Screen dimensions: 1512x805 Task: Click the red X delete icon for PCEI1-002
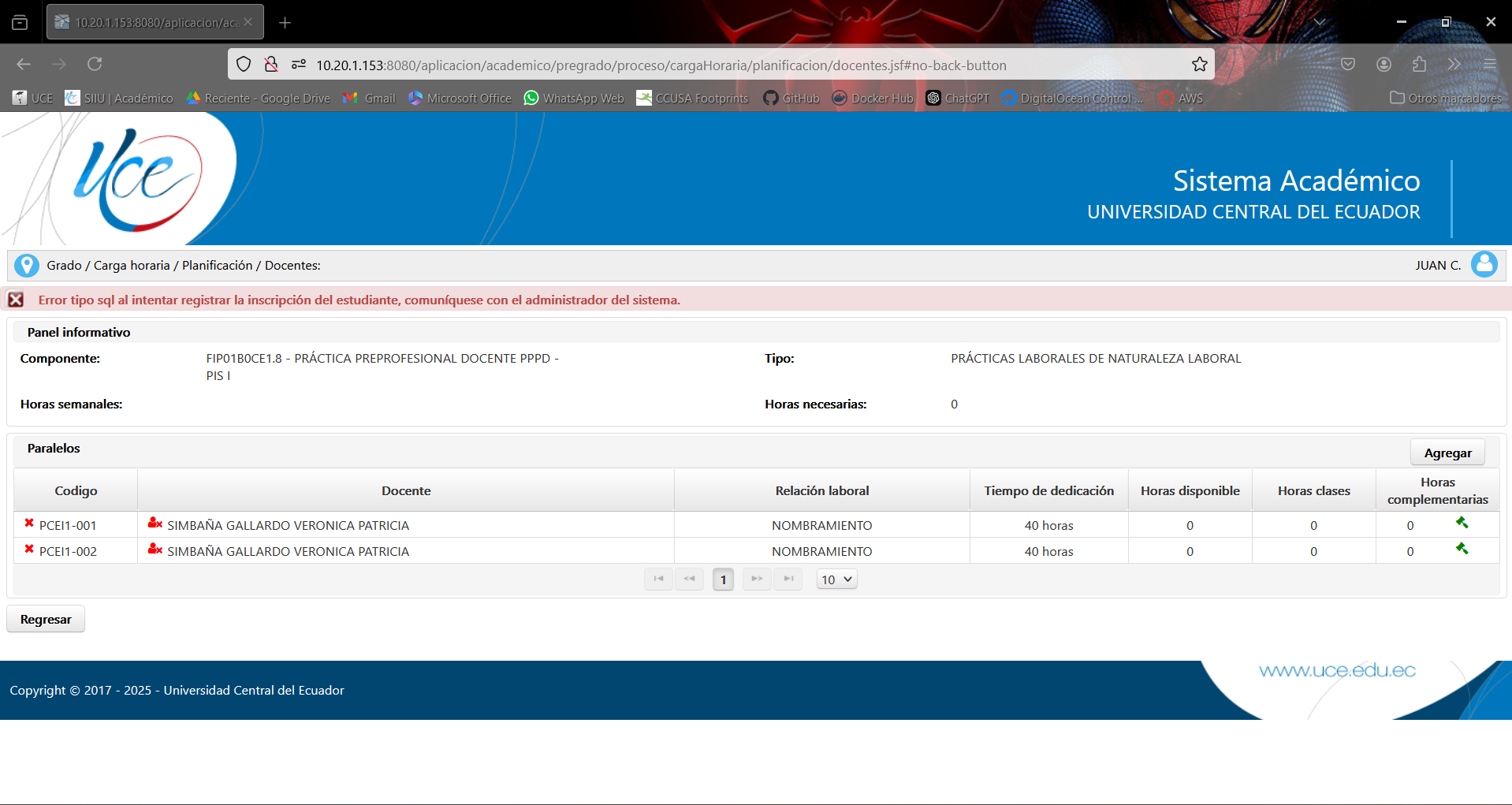click(x=29, y=550)
